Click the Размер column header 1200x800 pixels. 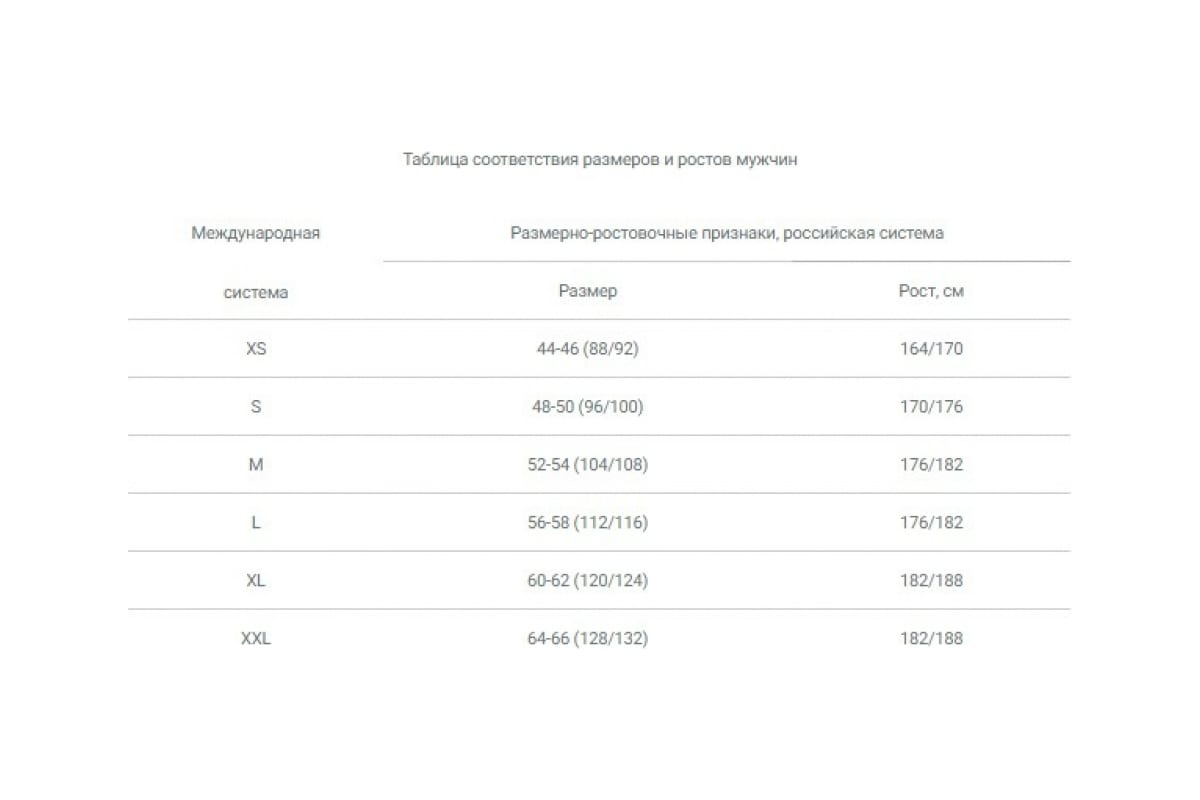click(x=588, y=291)
